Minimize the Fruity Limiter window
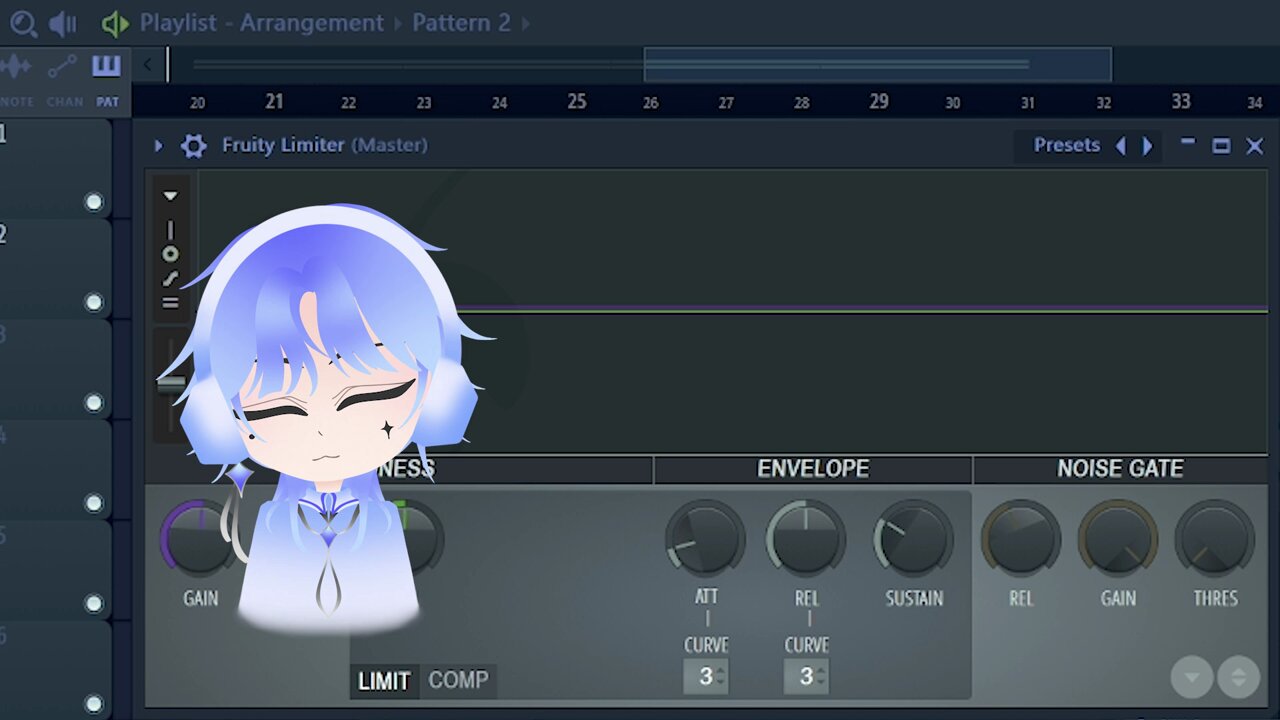Viewport: 1280px width, 720px height. 1187,143
